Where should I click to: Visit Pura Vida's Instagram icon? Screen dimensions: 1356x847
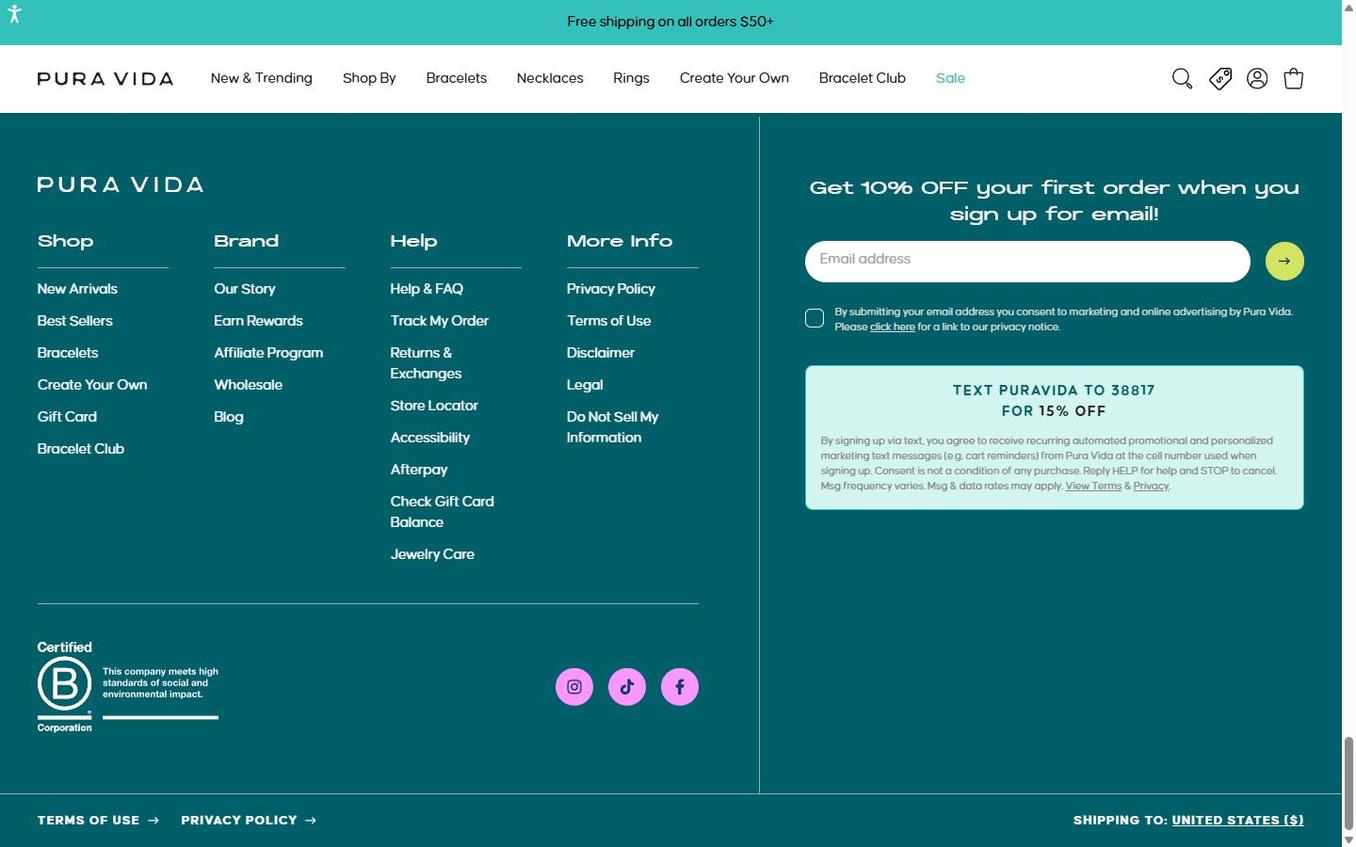[x=574, y=687]
